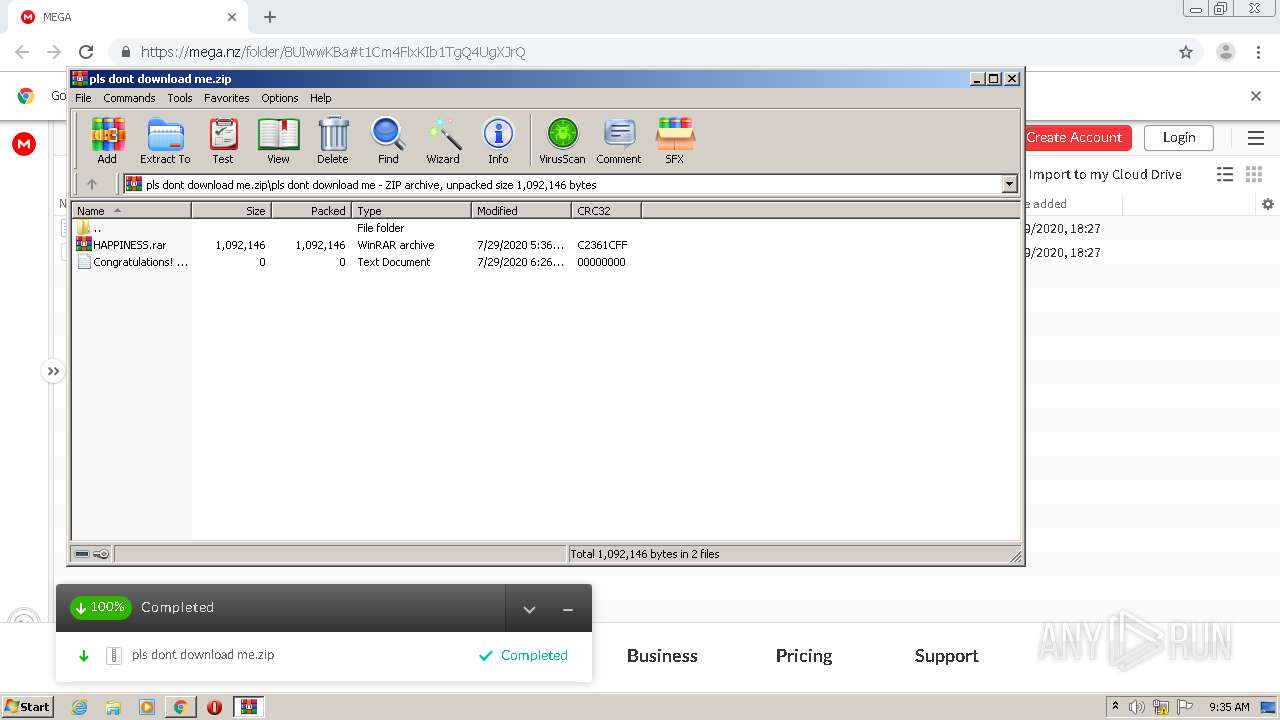1280x720 pixels.
Task: Click the Chrome address bar URL
Action: point(333,52)
